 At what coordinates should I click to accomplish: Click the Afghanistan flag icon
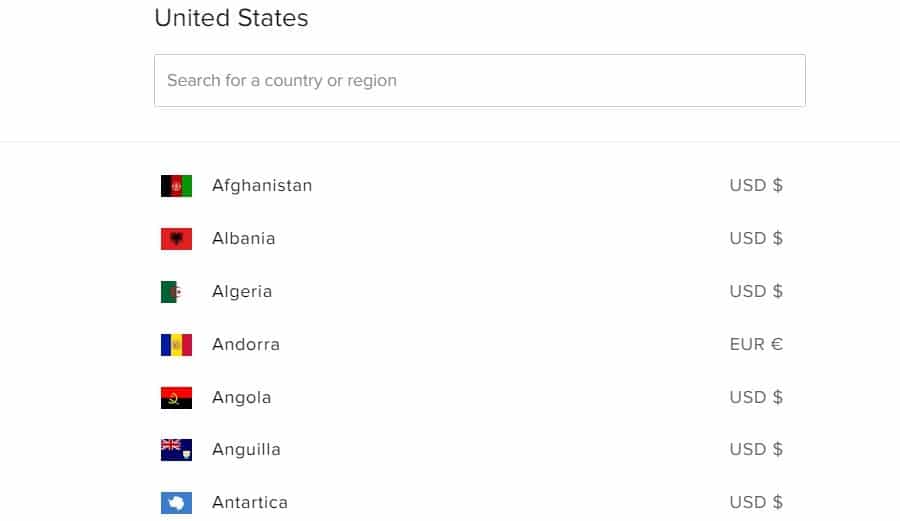coord(176,186)
